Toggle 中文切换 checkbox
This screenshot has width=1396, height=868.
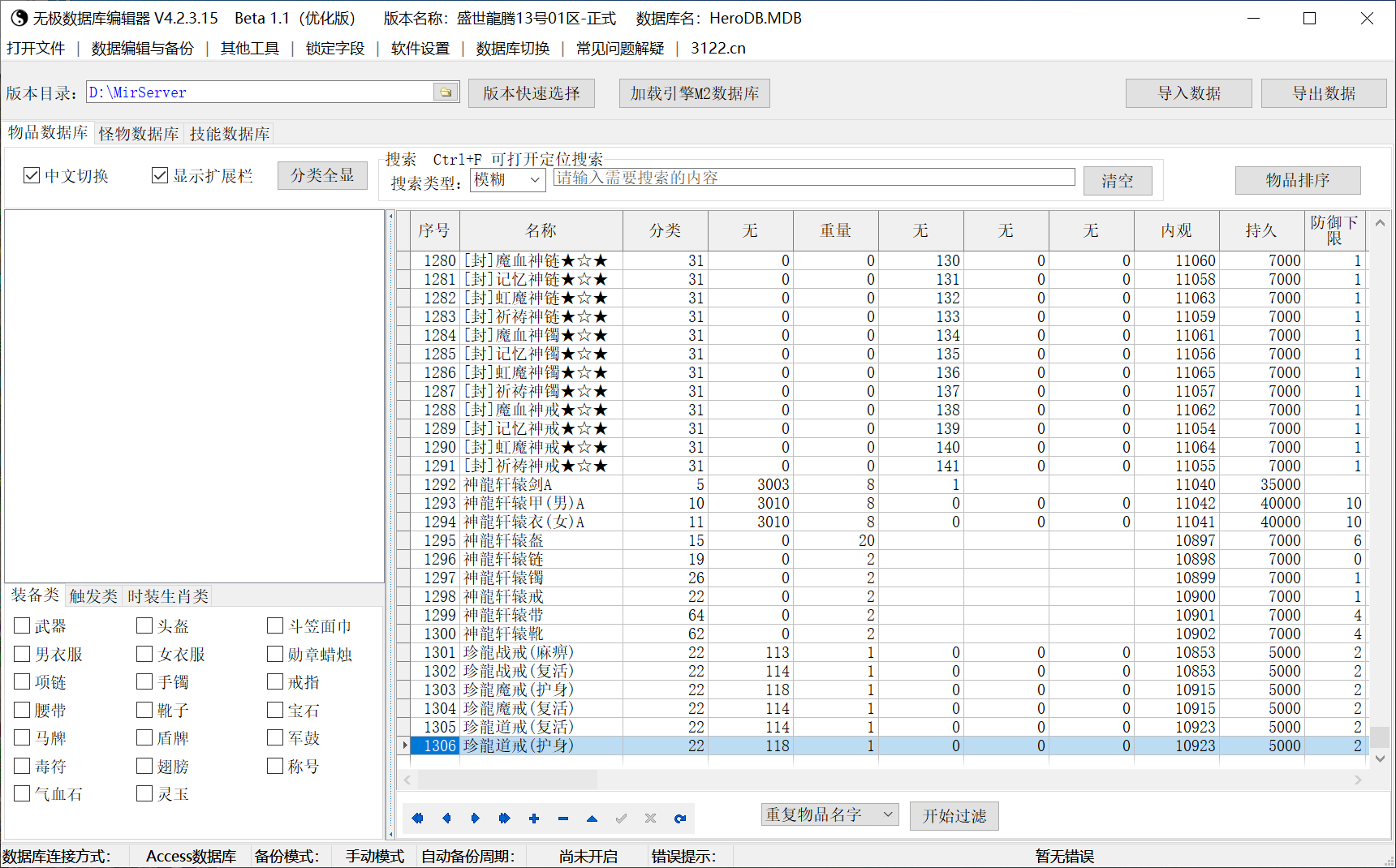point(32,175)
